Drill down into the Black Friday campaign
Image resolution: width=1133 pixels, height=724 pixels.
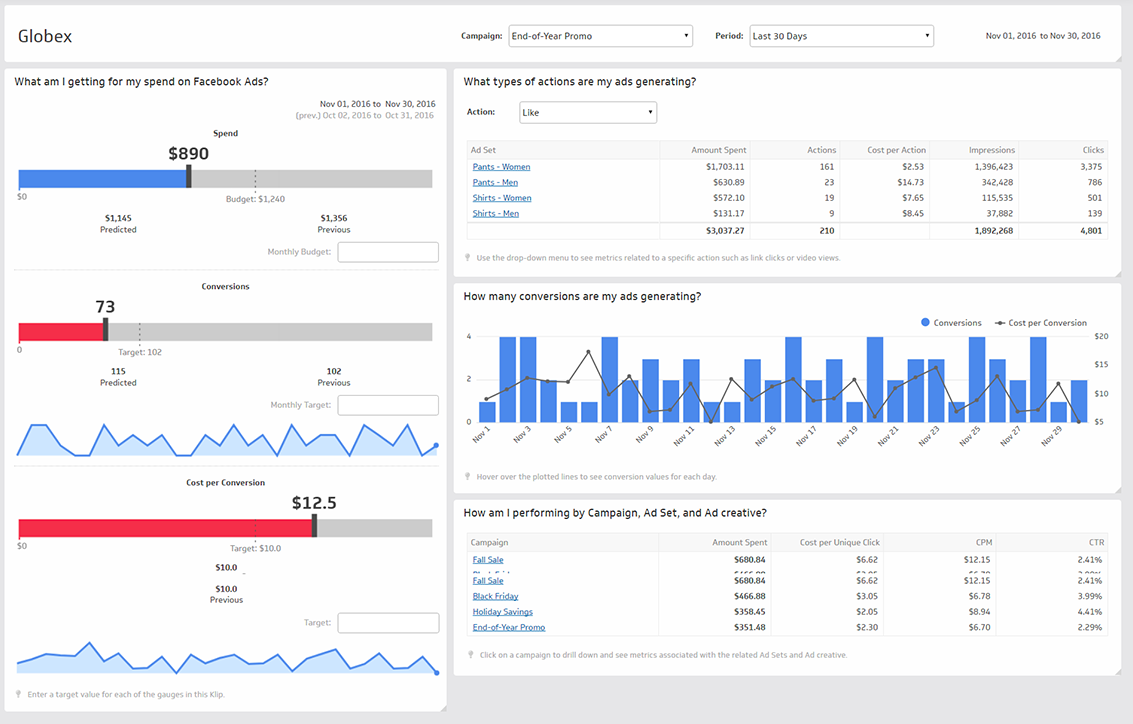tap(495, 596)
